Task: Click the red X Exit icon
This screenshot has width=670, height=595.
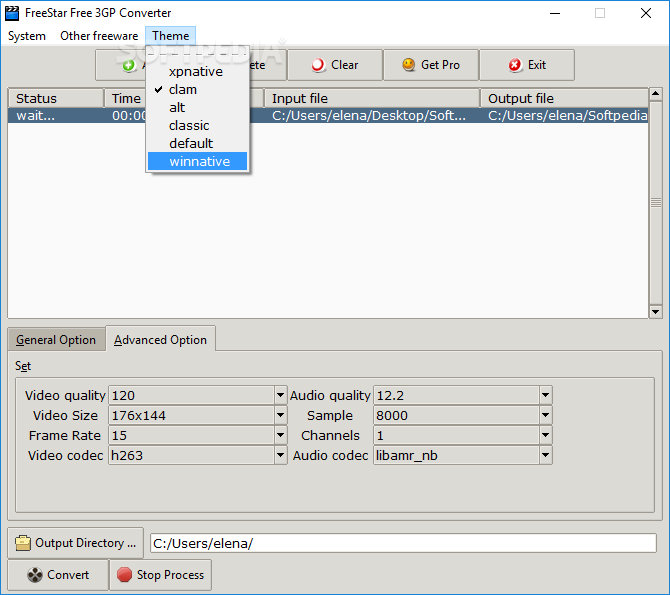Action: pos(515,65)
